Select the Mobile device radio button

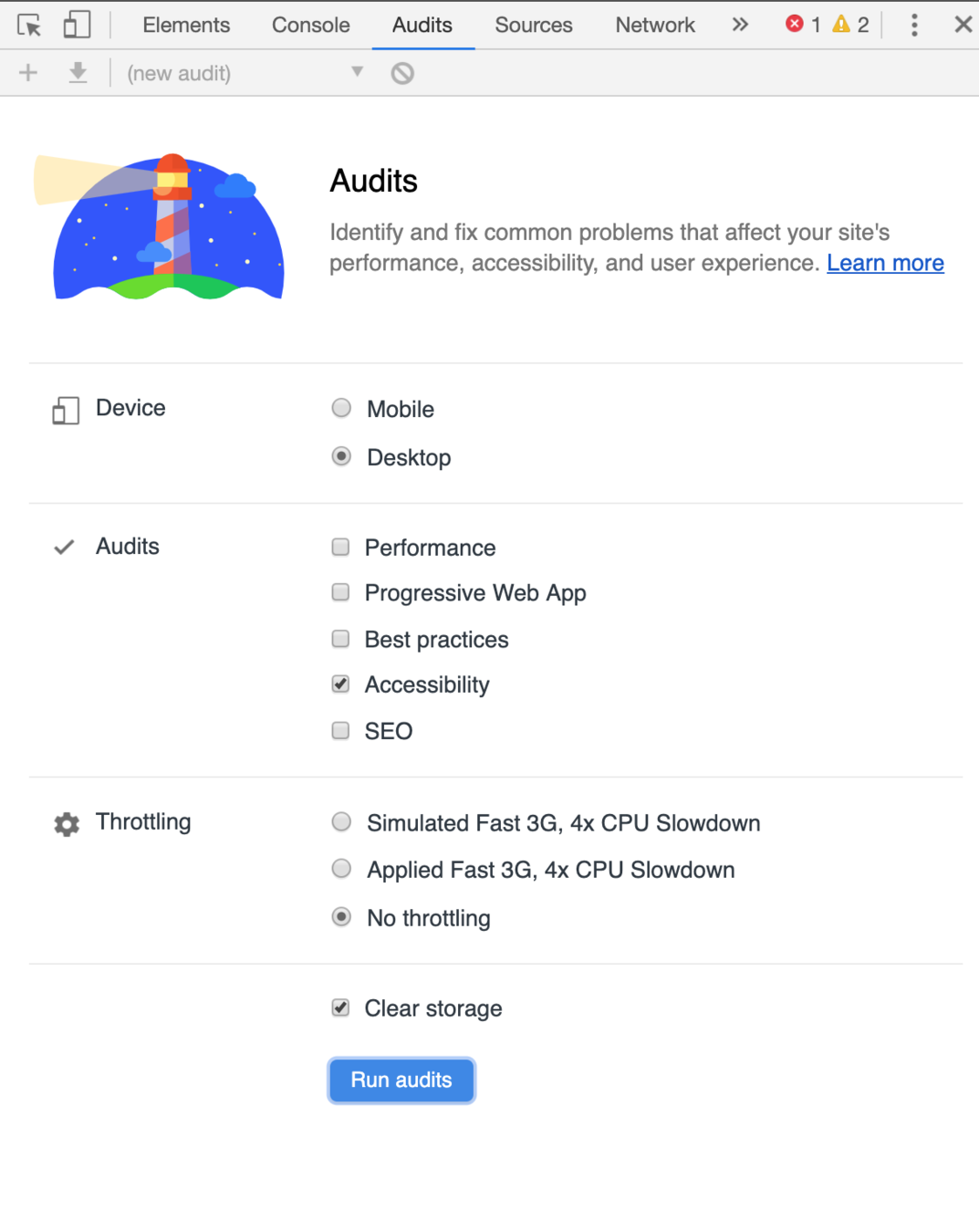click(341, 408)
